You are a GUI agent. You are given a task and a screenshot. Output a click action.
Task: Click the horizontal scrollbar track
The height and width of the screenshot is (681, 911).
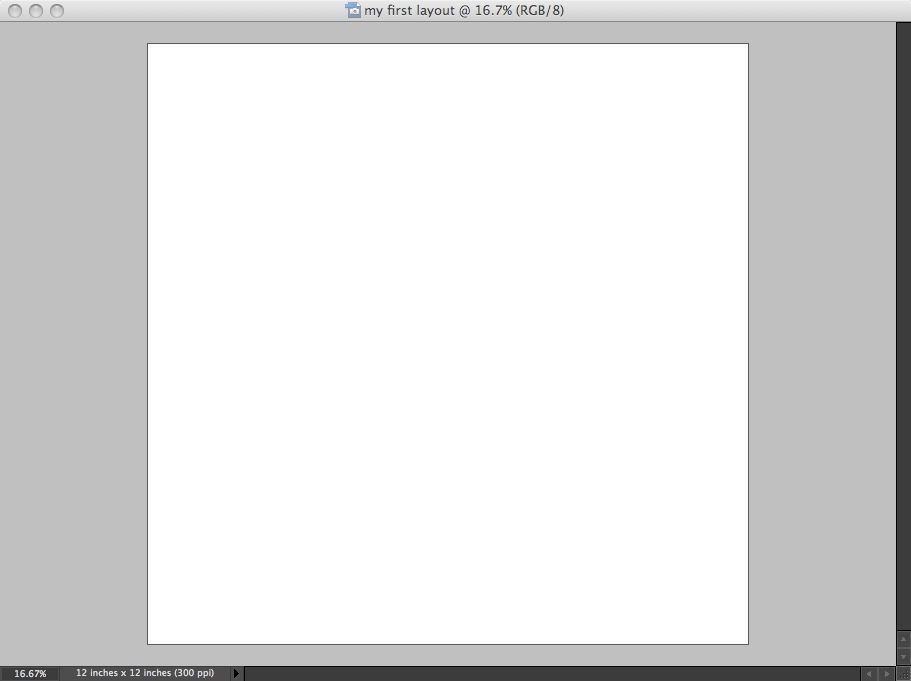click(x=550, y=674)
